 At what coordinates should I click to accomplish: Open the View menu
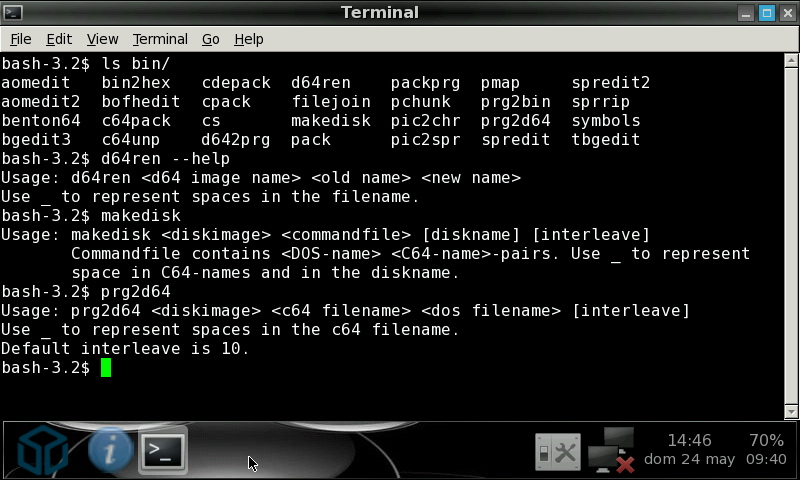(x=102, y=39)
